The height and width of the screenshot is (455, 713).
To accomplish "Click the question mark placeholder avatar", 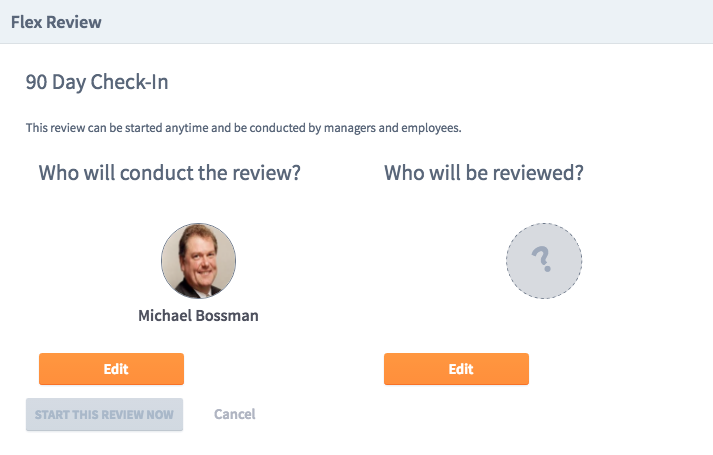I will 544,260.
